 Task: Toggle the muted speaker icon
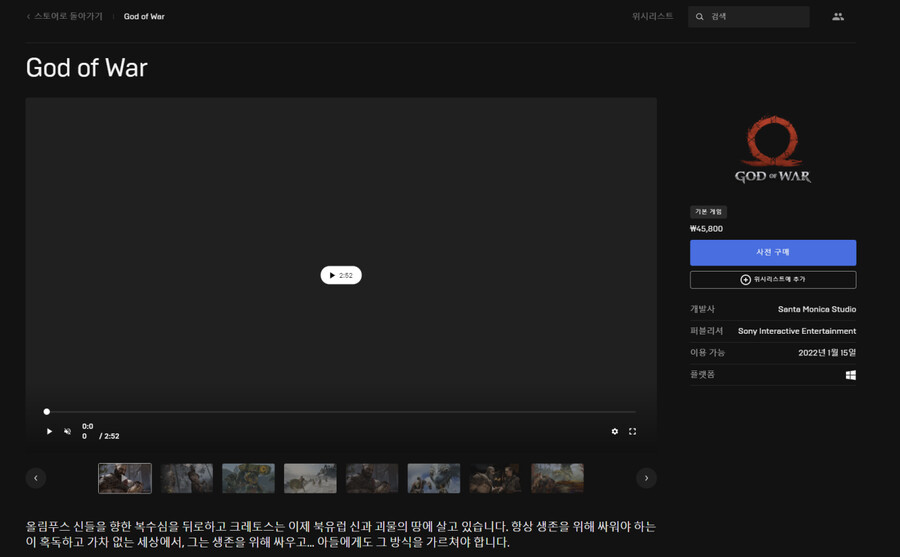click(x=67, y=431)
